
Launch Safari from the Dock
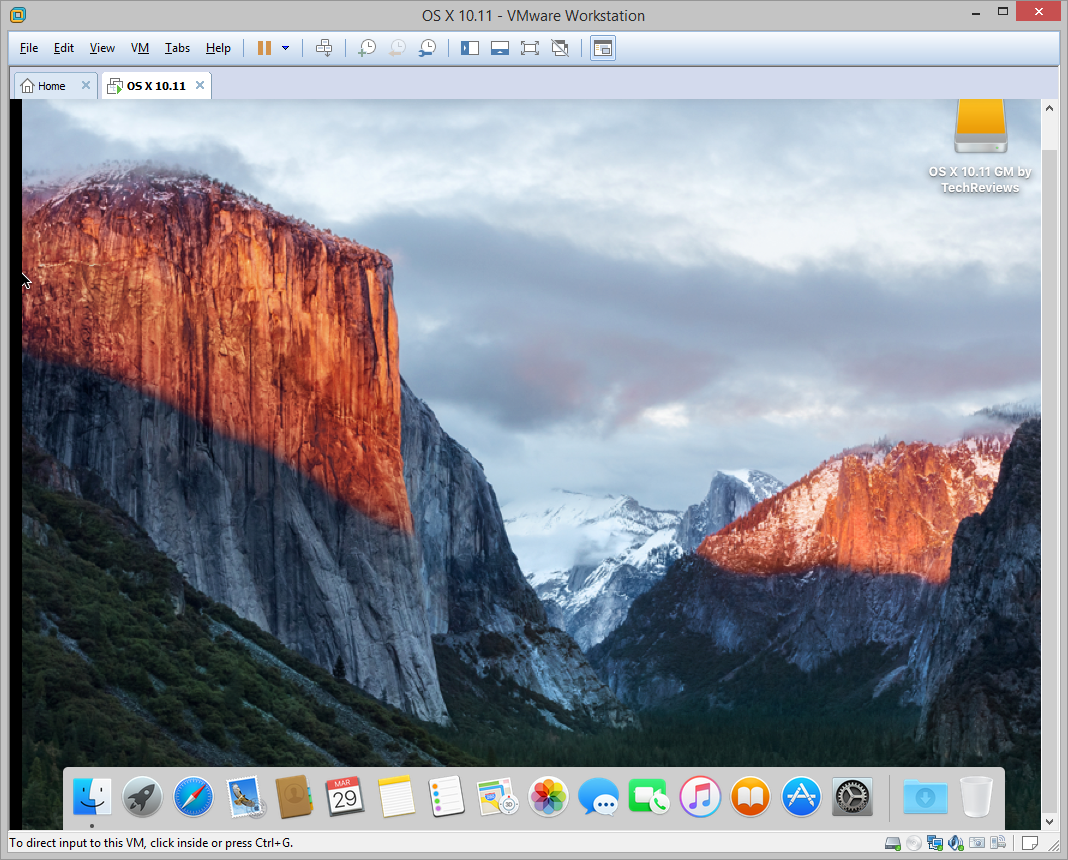click(x=193, y=796)
